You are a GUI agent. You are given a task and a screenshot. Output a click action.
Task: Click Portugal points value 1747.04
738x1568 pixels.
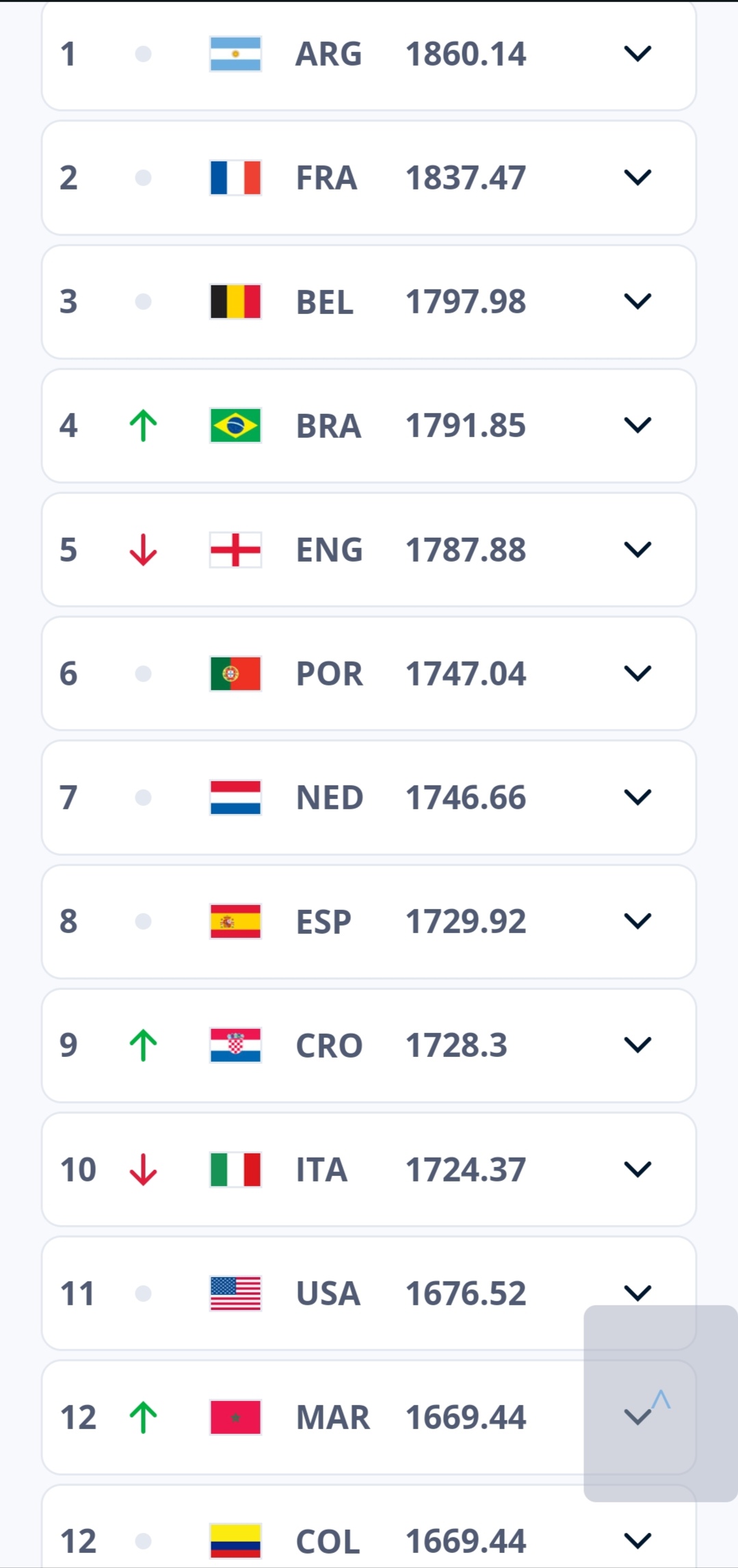(x=466, y=674)
